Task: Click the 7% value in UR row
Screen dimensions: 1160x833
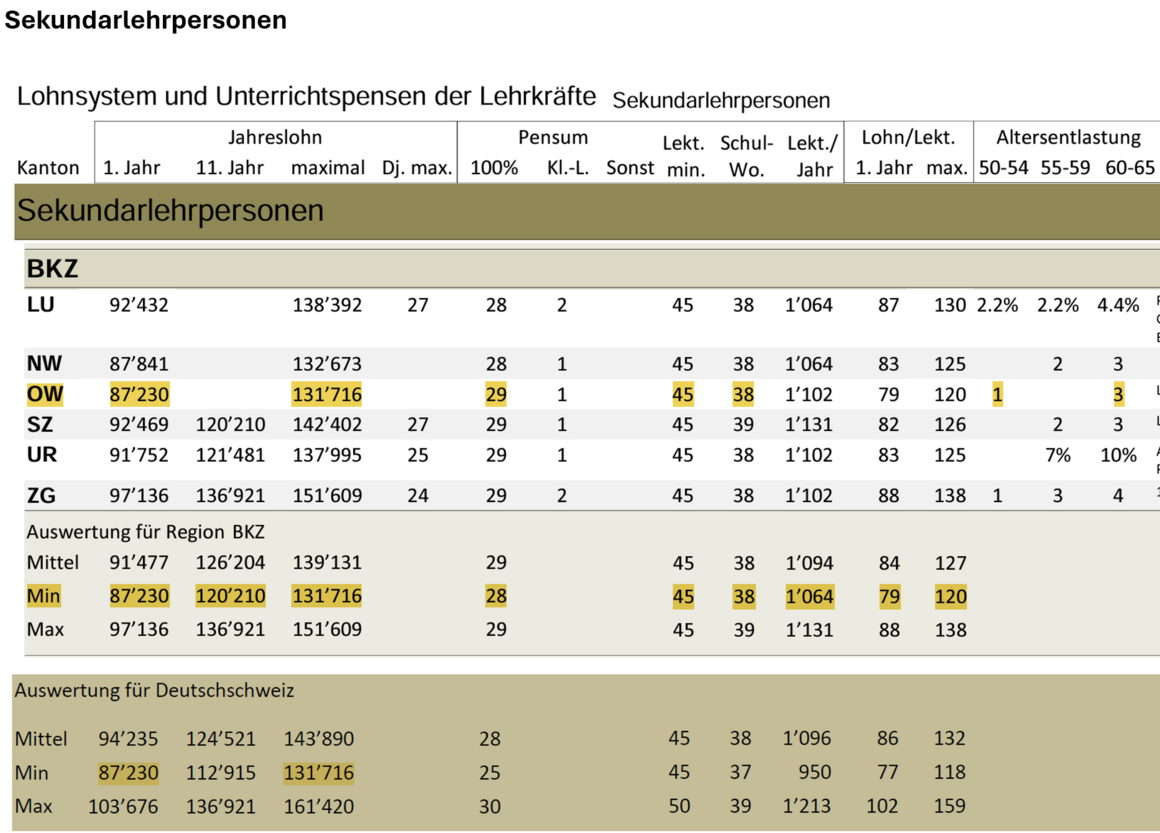Action: point(1058,455)
